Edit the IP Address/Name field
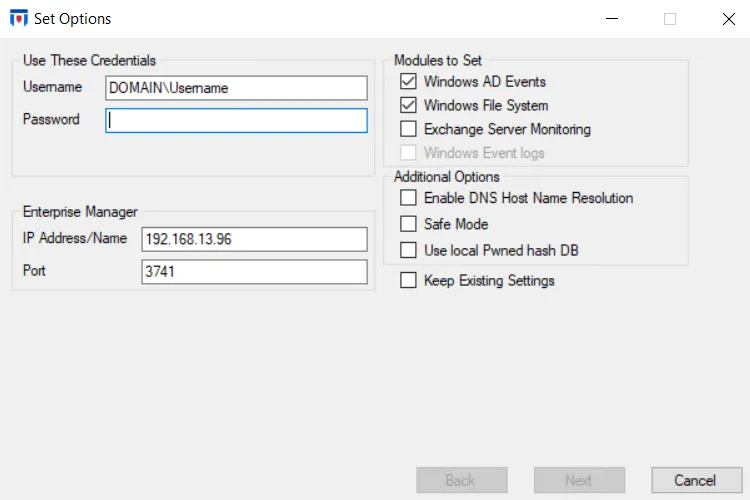750x500 pixels. (x=254, y=239)
